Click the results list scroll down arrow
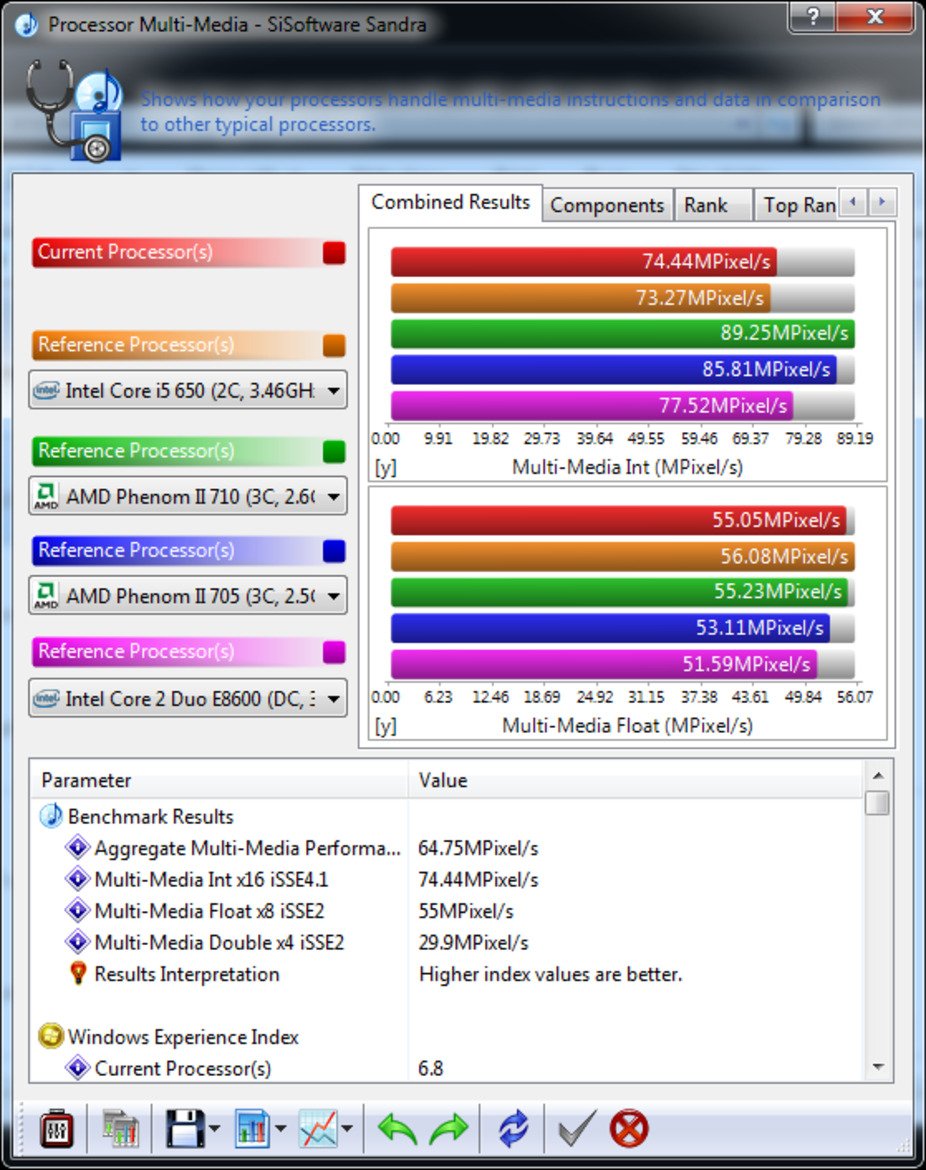The image size is (926, 1170). [878, 1067]
